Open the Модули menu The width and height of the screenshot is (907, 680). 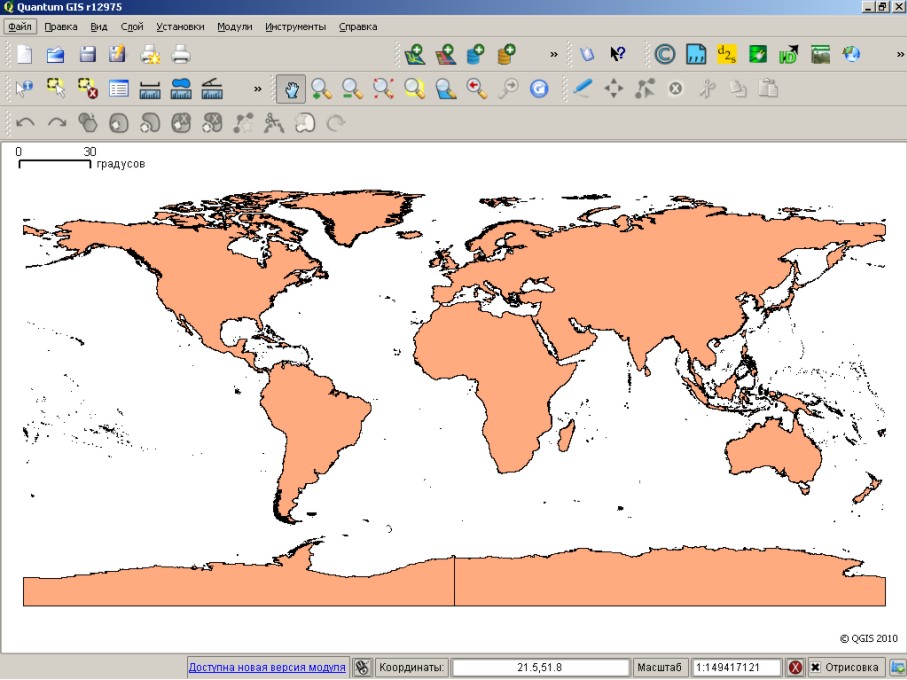coord(235,27)
